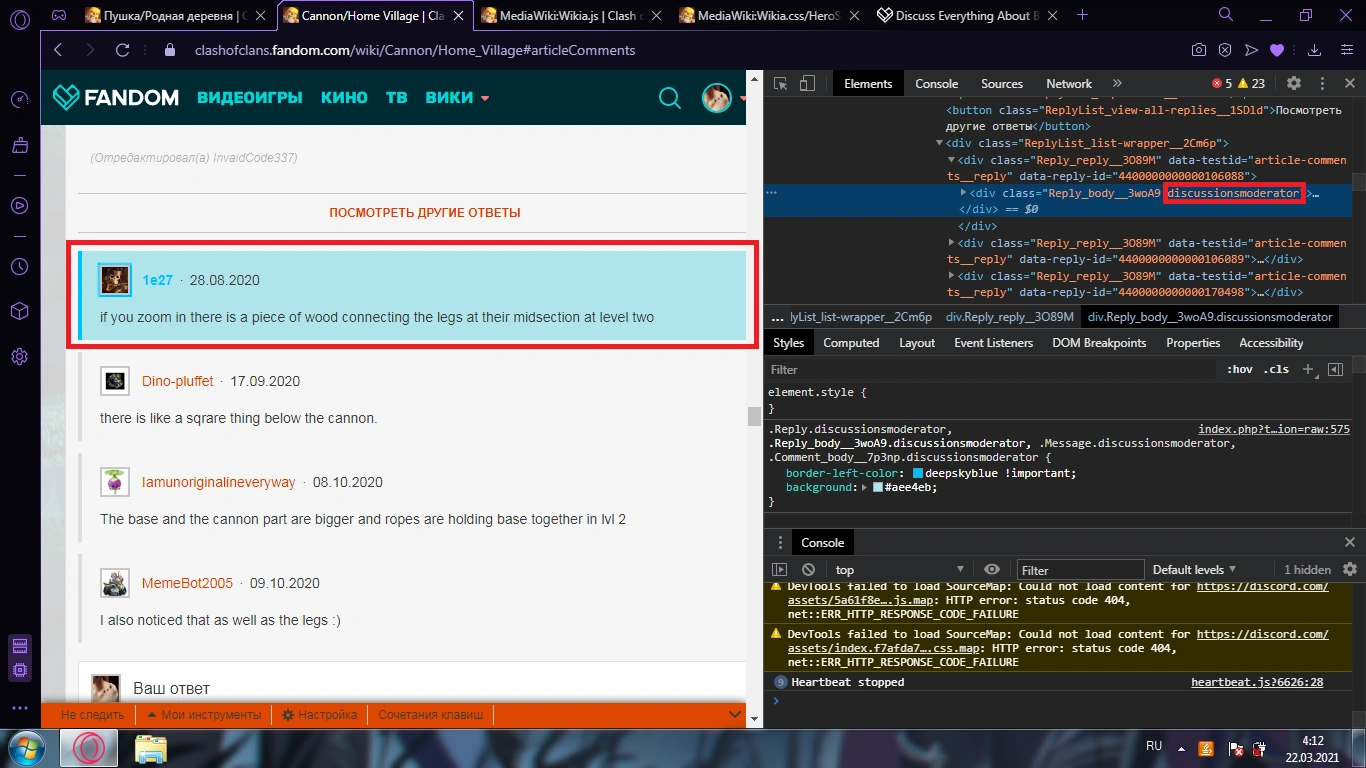Open DevTools customize three-dots menu

pyautogui.click(x=1322, y=84)
